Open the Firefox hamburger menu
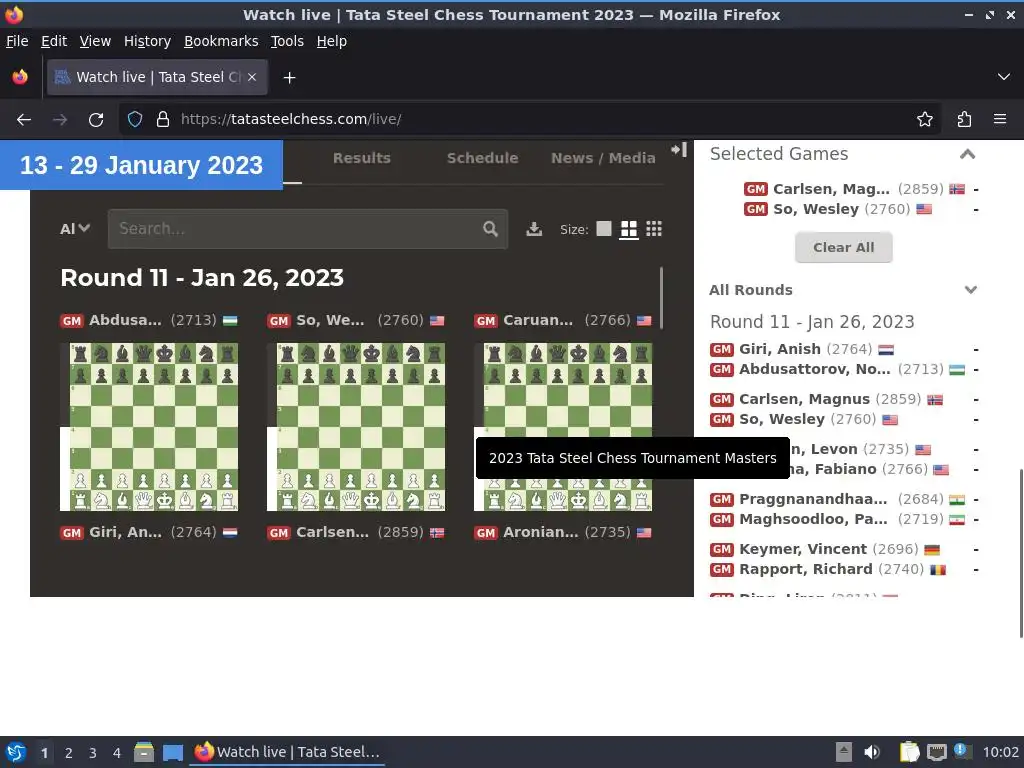The image size is (1024, 768). [1000, 119]
